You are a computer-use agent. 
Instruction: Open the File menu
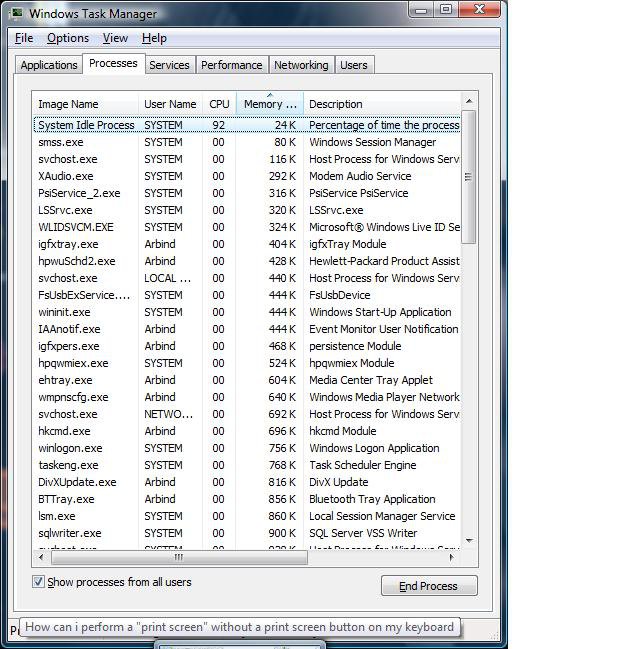tap(24, 38)
